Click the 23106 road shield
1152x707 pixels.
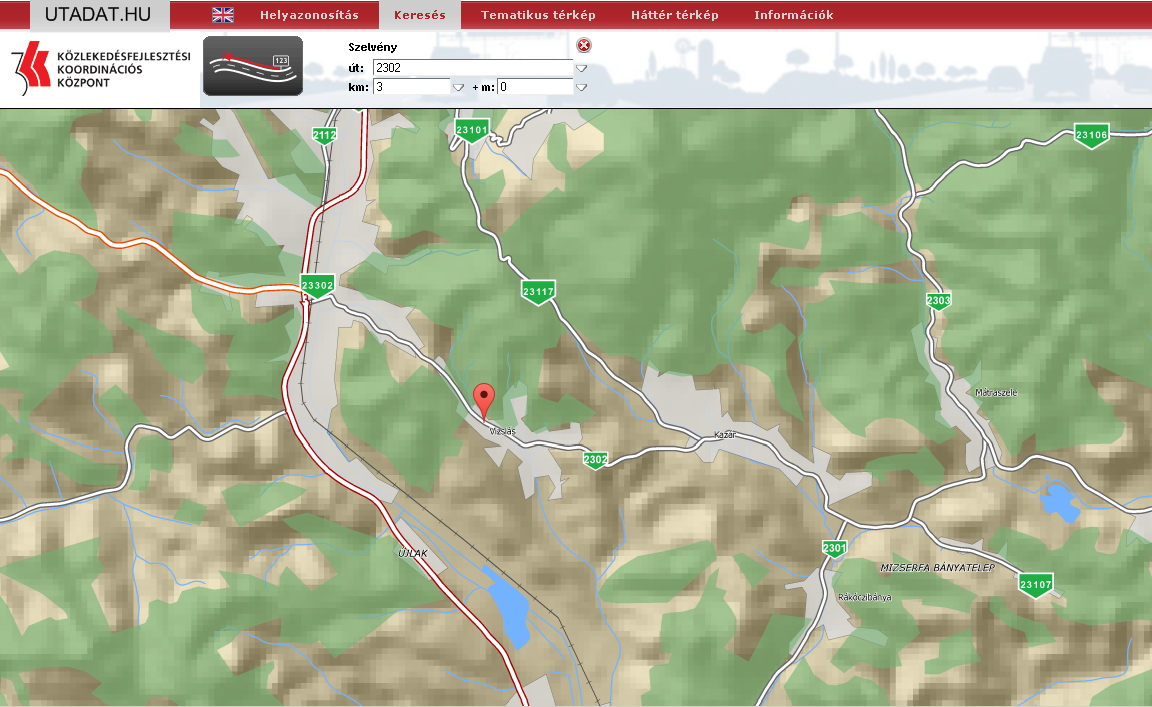pos(1092,136)
